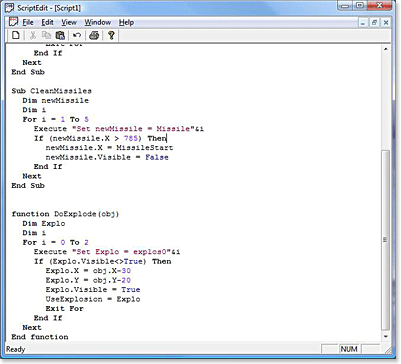Image resolution: width=401 pixels, height=364 pixels.
Task: Click the window resize grip corner
Action: click(x=388, y=349)
